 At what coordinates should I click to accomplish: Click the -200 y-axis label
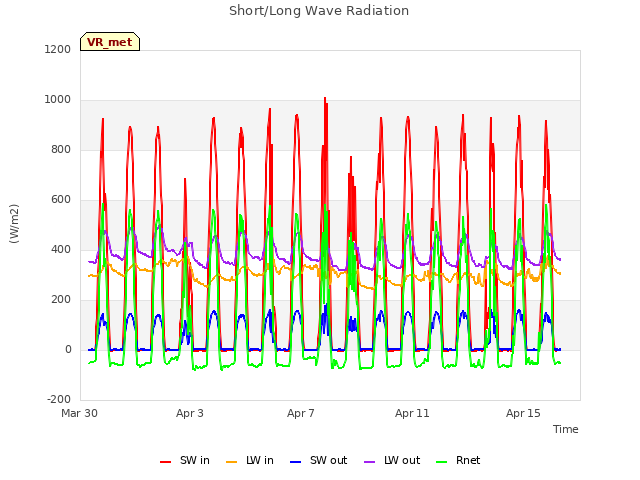[59, 399]
